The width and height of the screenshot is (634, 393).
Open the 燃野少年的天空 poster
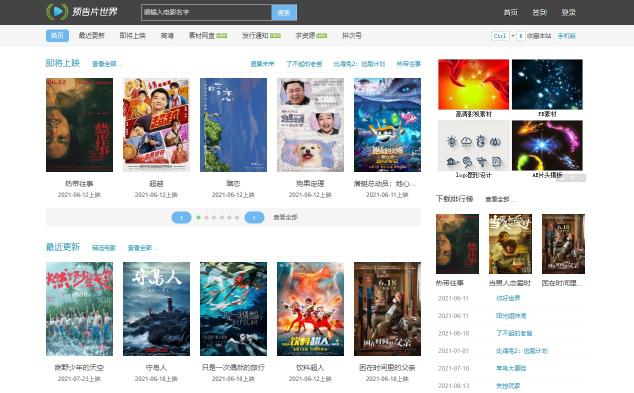click(x=79, y=309)
